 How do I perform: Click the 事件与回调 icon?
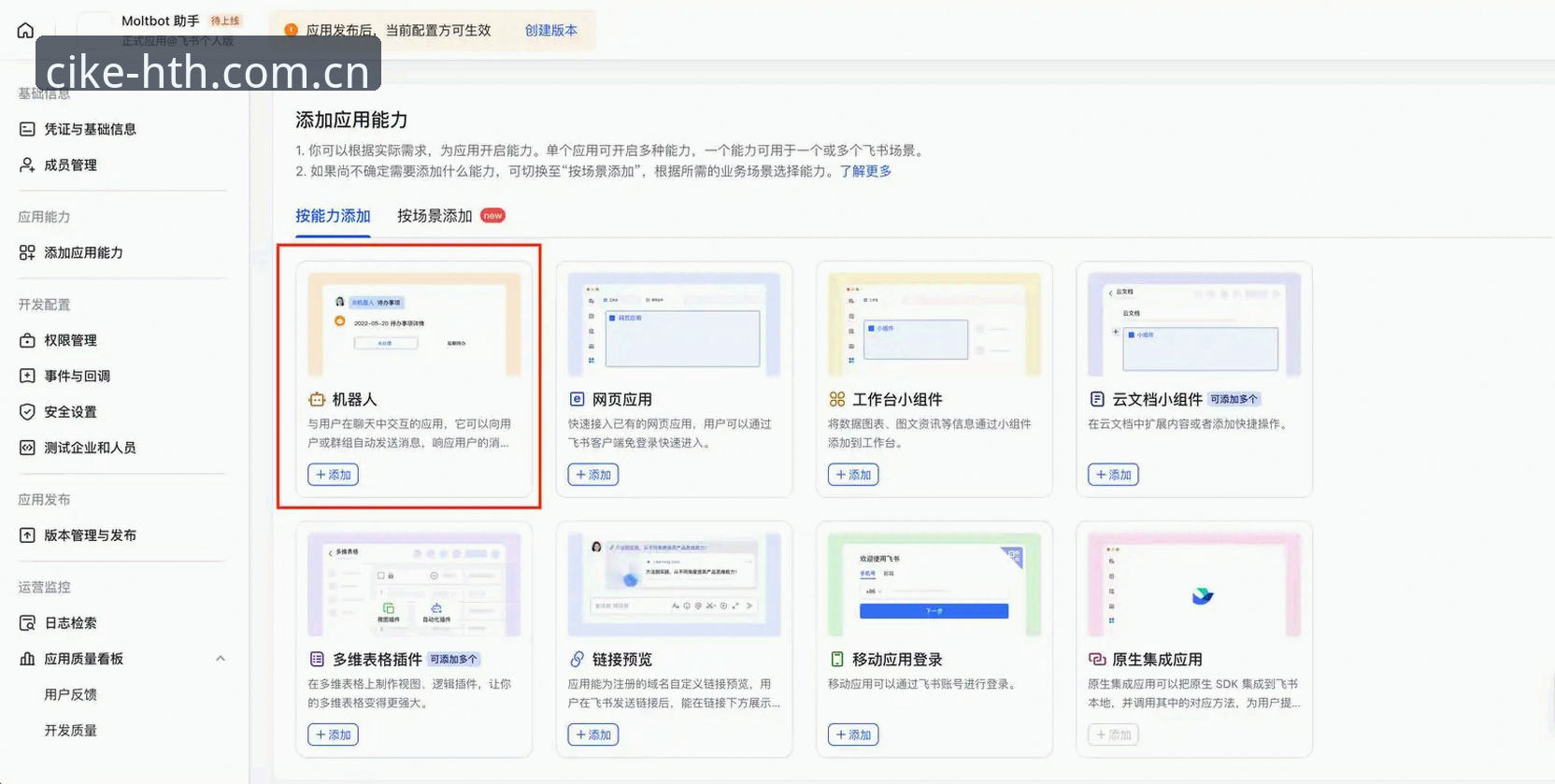27,376
